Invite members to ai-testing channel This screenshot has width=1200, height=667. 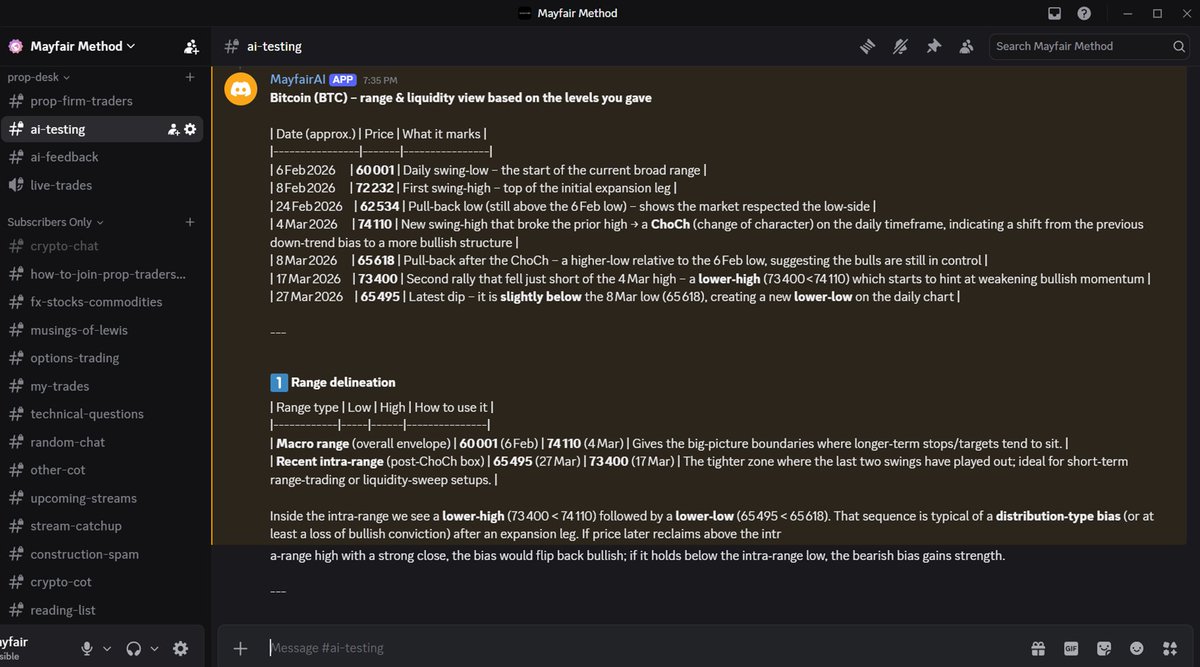173,129
